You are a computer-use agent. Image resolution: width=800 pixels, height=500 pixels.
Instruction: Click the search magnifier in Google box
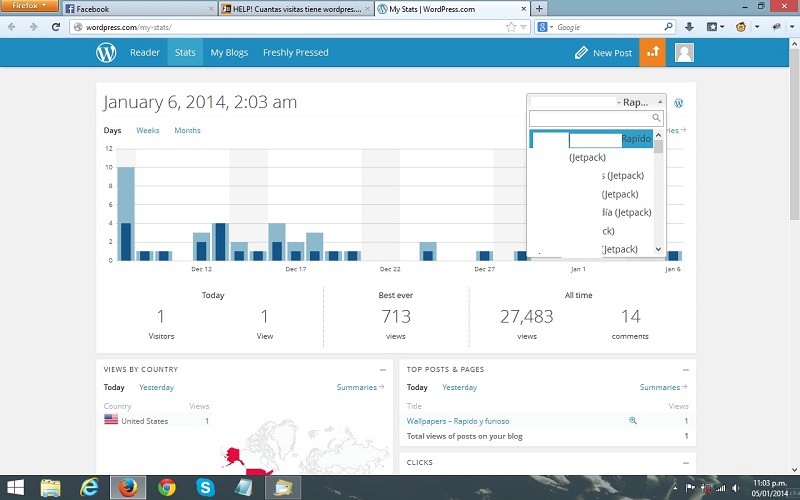pyautogui.click(x=668, y=27)
